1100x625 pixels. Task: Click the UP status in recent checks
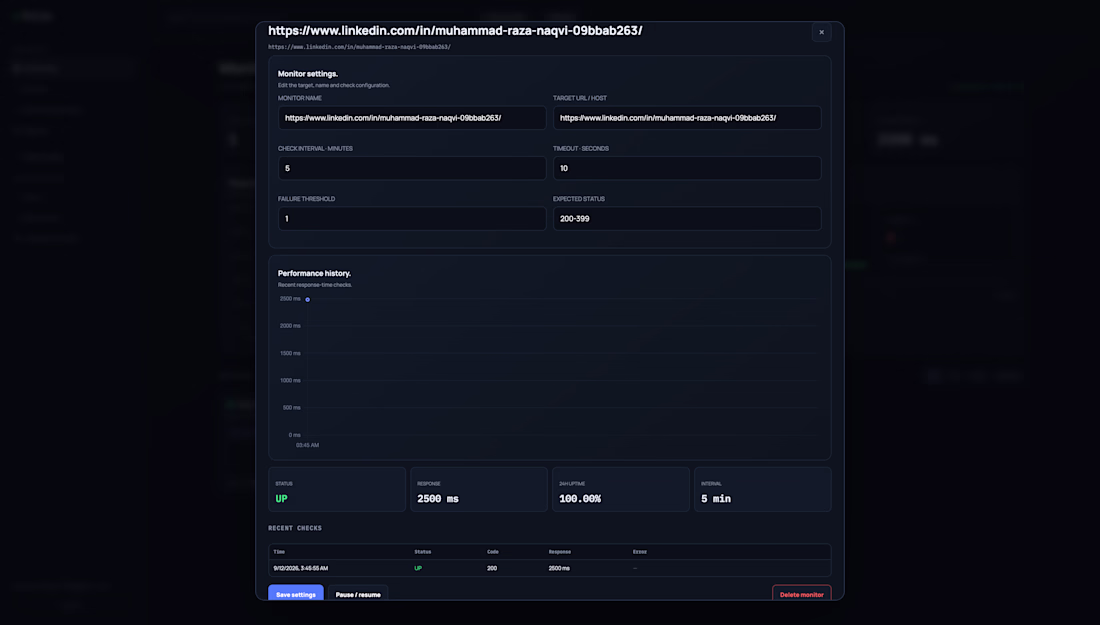coord(418,568)
